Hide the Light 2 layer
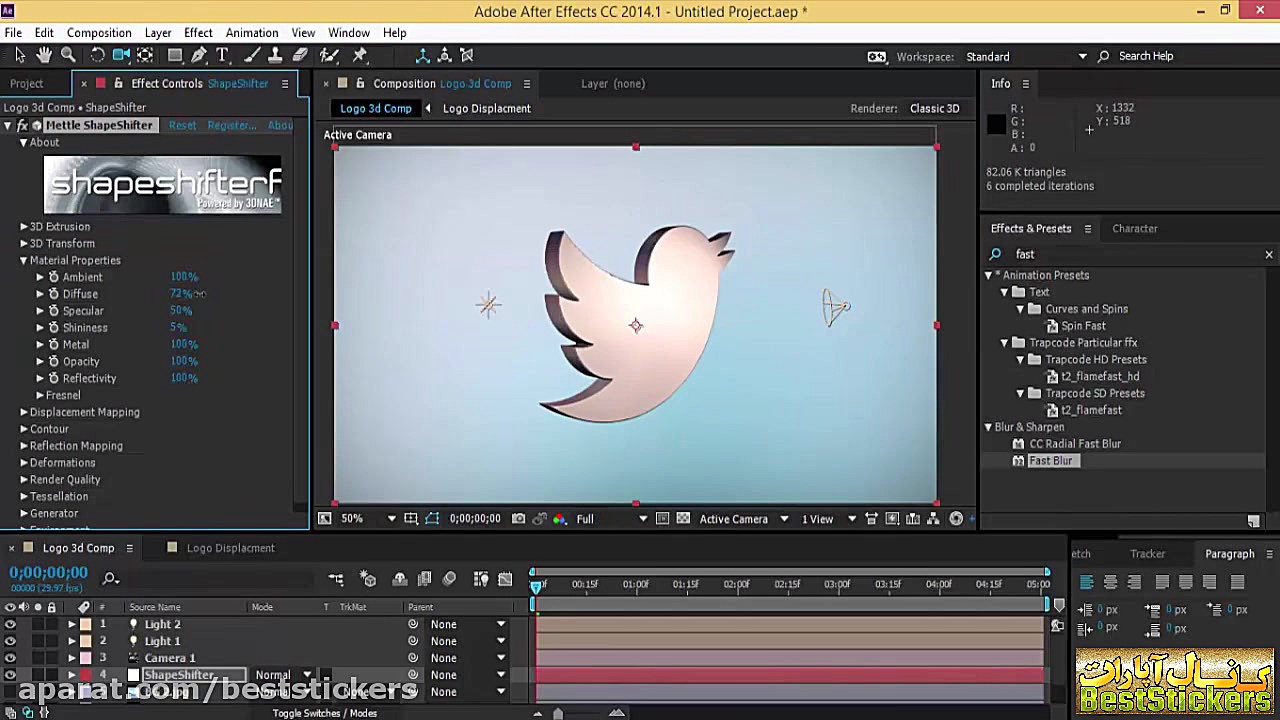The image size is (1280, 720). coord(10,624)
